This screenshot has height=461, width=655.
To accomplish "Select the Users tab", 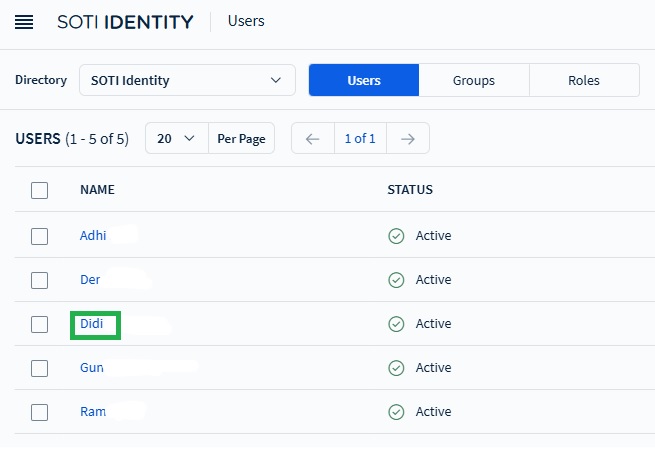I will (x=363, y=80).
